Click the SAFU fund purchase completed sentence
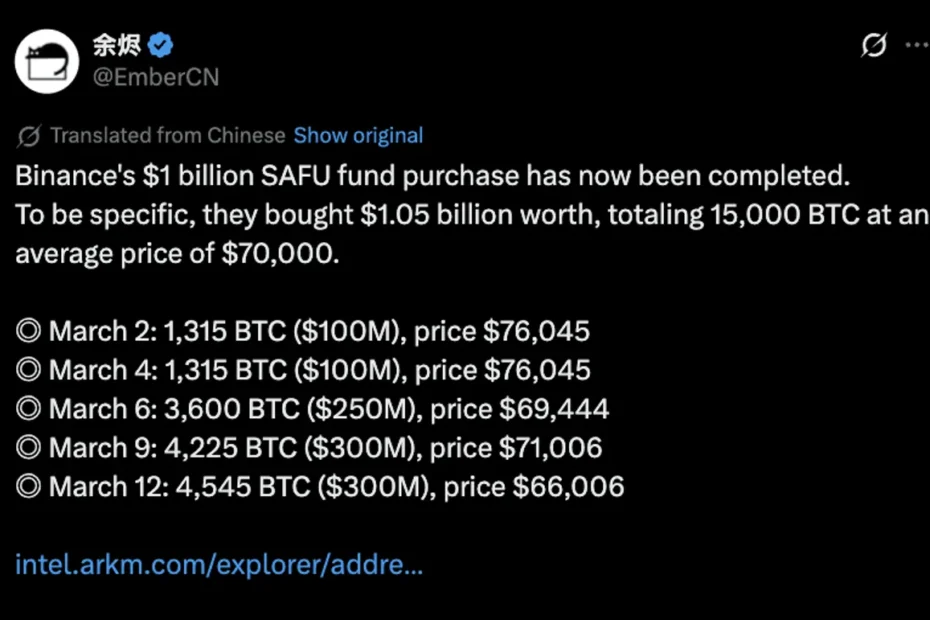The width and height of the screenshot is (930, 620). coord(432,176)
